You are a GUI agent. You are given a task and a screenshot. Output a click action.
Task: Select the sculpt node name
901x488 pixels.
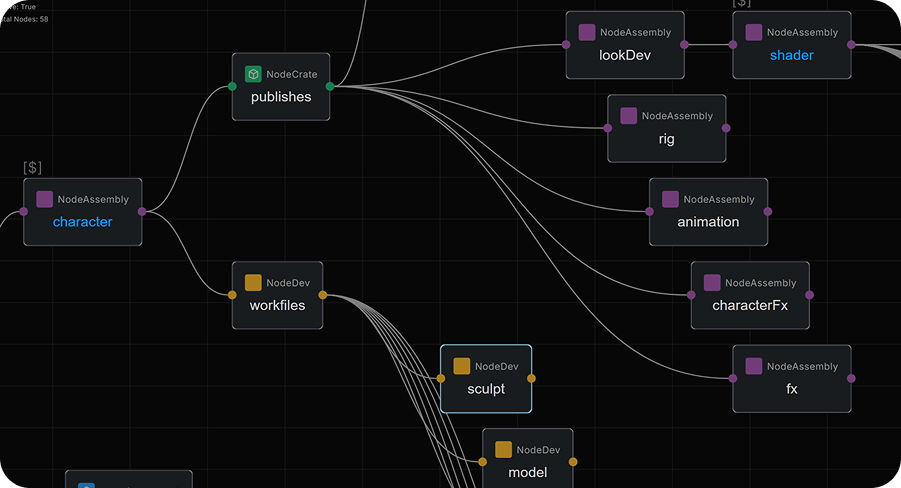coord(486,389)
